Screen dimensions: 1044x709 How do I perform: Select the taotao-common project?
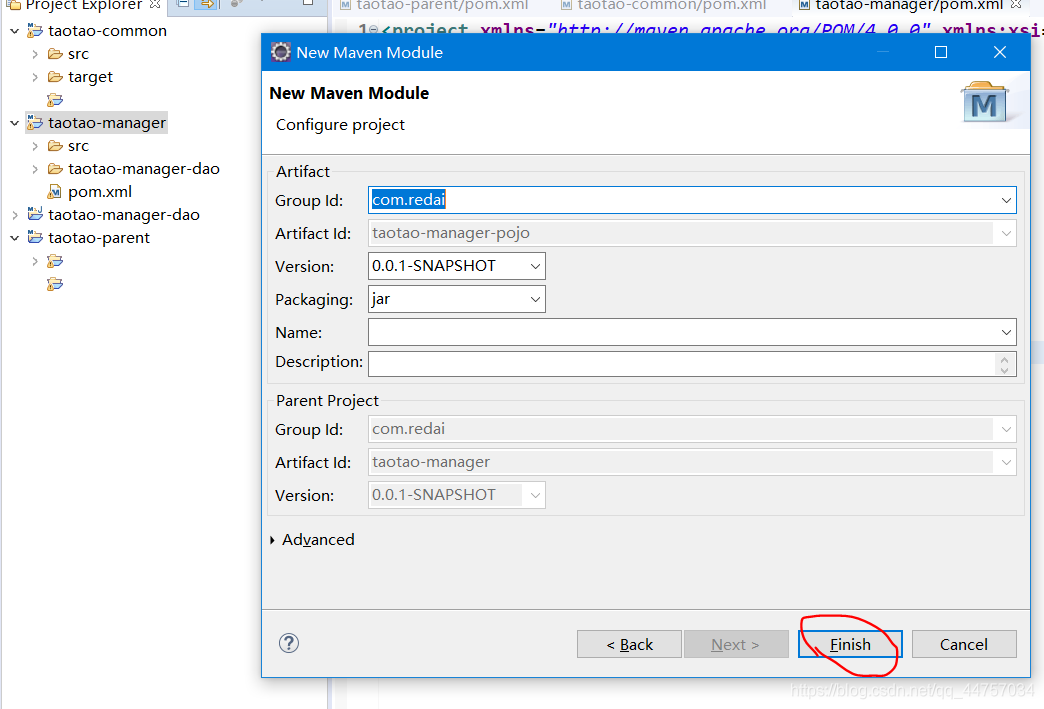click(107, 31)
